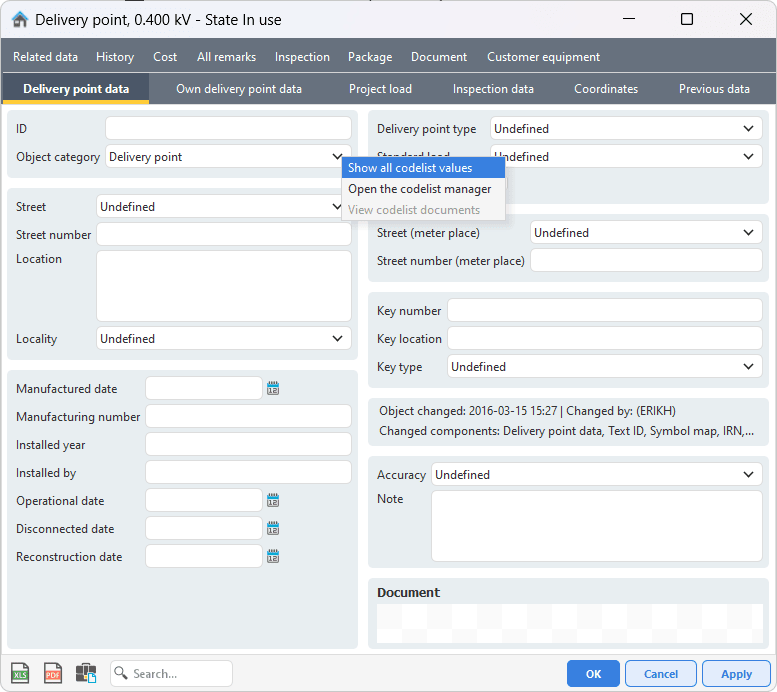Choose Open the codelist manager
The height and width of the screenshot is (692, 777).
(x=419, y=189)
